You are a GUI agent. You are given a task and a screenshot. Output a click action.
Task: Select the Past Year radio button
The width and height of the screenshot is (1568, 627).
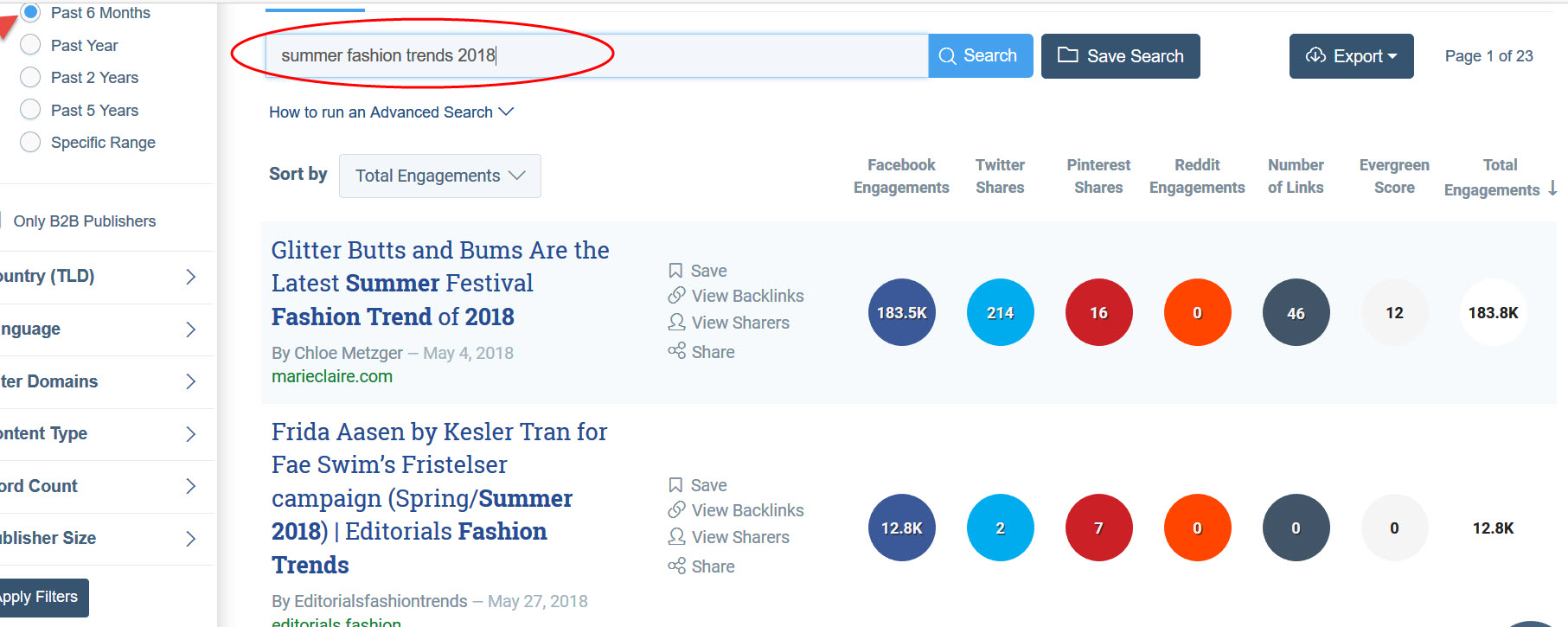[30, 45]
